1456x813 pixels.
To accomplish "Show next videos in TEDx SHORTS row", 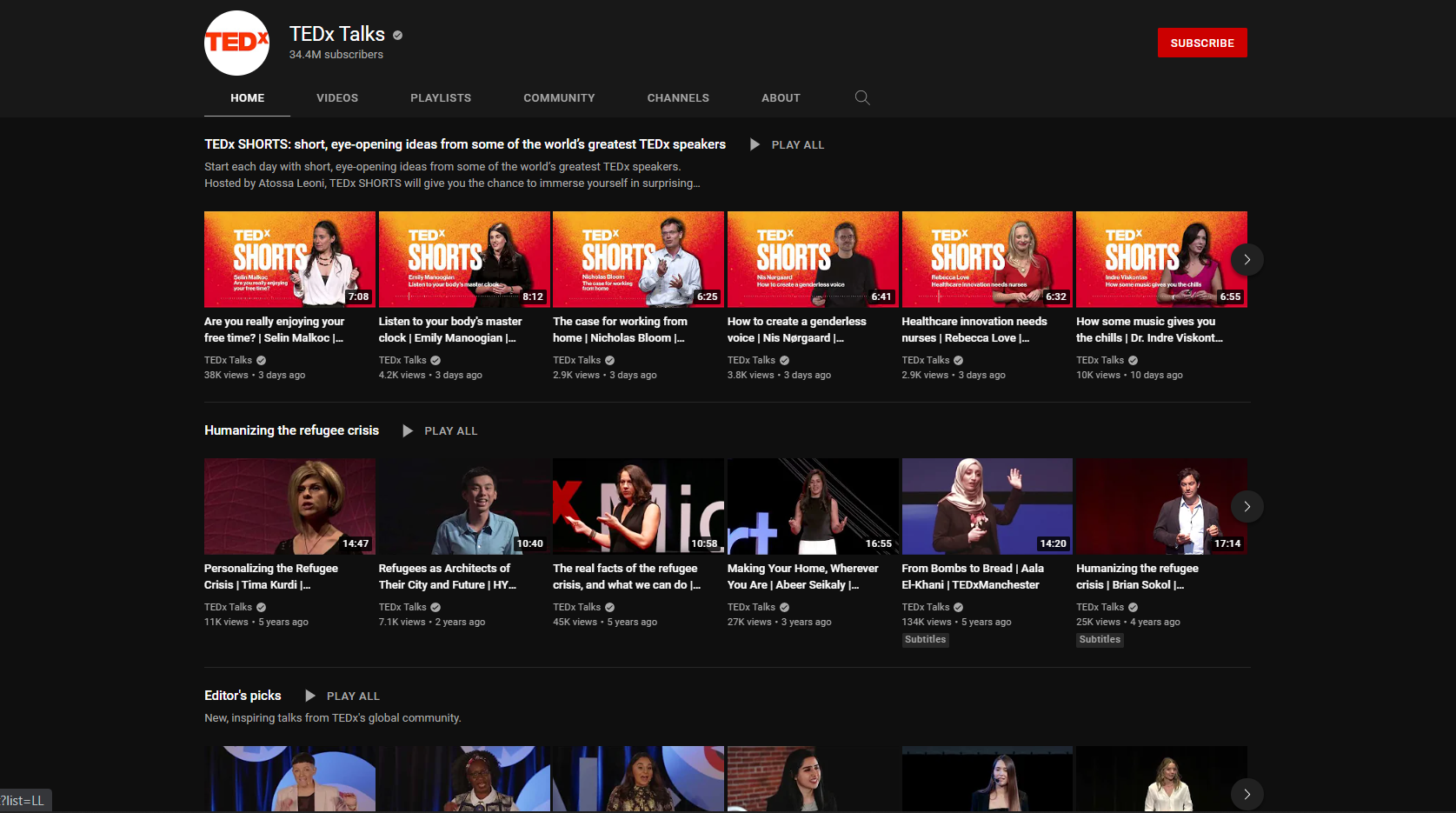I will [x=1247, y=259].
